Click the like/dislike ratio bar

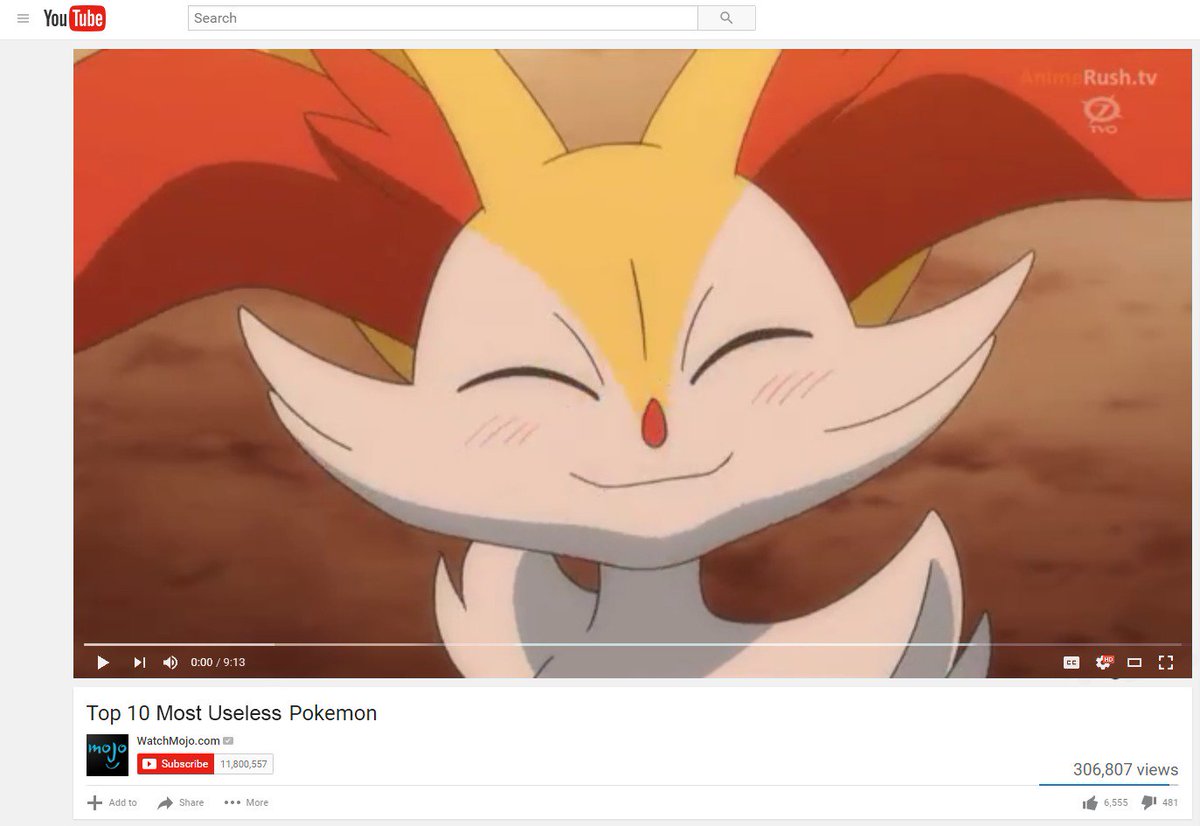click(x=1109, y=785)
